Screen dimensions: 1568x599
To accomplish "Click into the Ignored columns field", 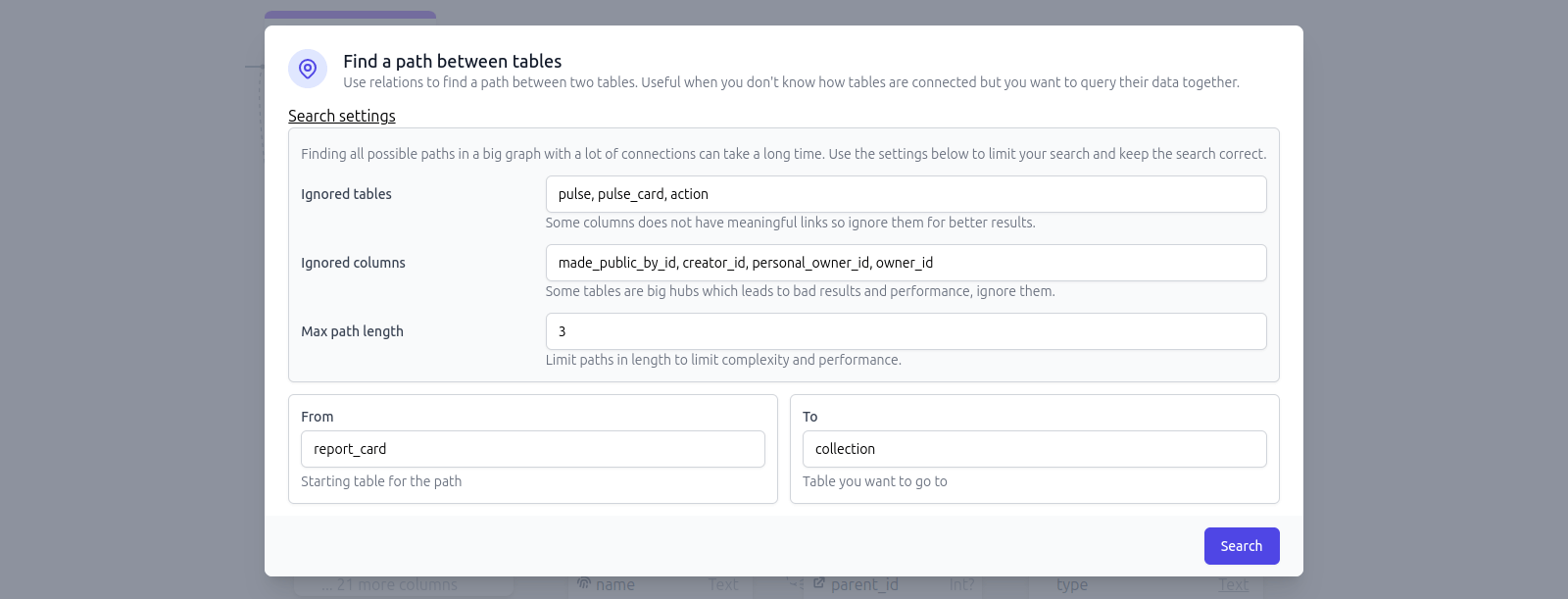I will (906, 263).
